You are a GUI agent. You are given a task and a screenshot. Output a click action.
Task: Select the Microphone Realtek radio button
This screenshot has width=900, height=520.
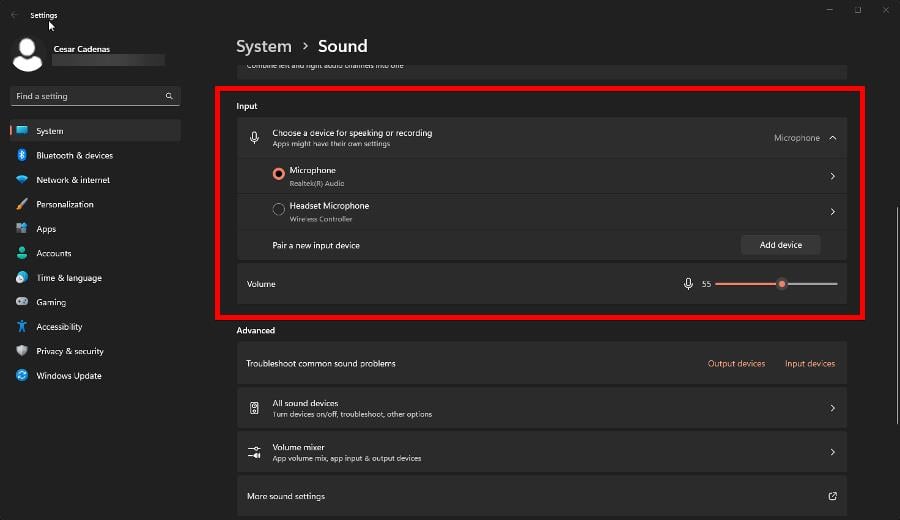278,174
